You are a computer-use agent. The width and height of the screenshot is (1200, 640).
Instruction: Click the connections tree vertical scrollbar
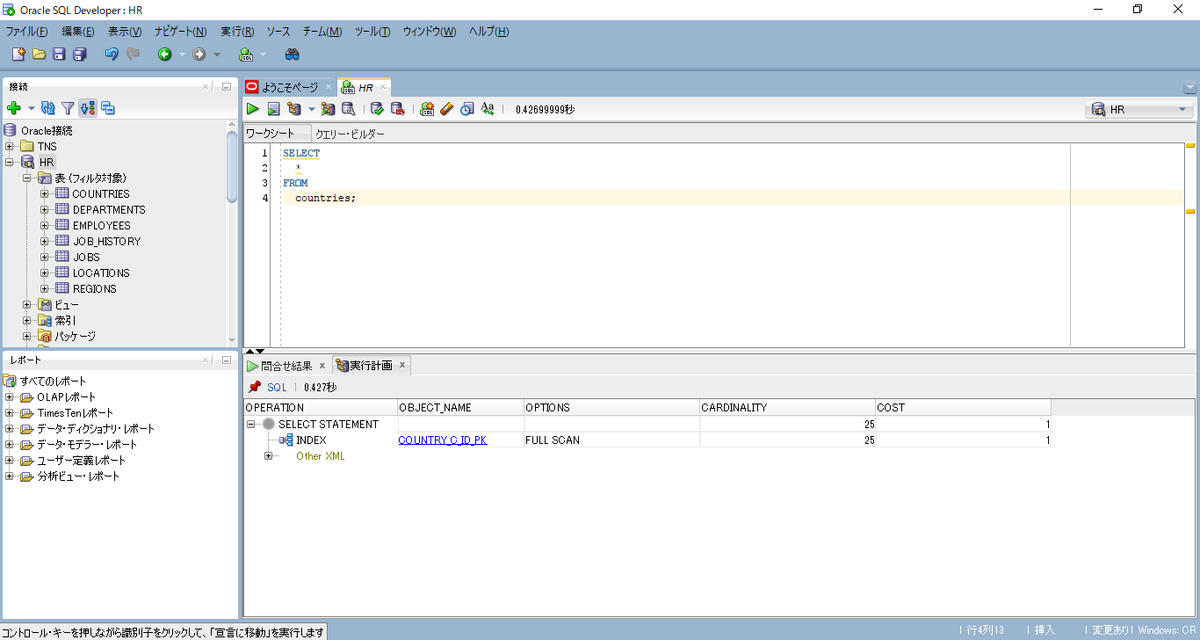(x=233, y=167)
